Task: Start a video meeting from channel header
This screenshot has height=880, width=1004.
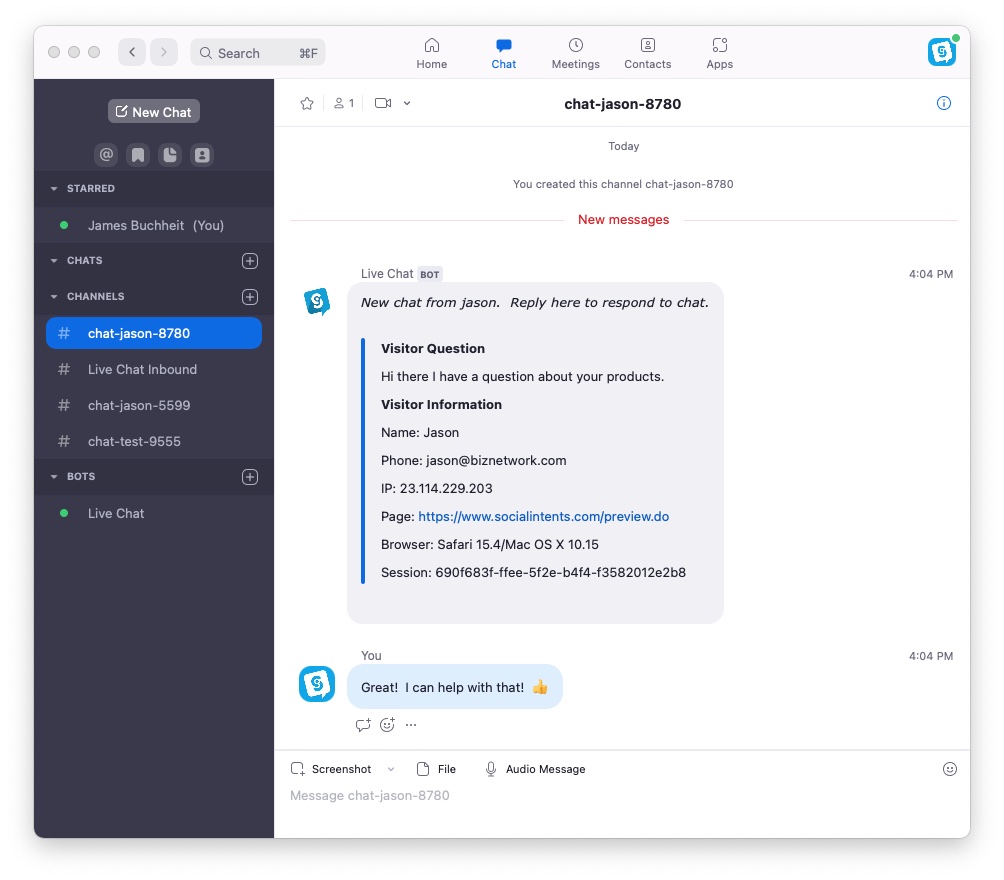Action: tap(384, 102)
